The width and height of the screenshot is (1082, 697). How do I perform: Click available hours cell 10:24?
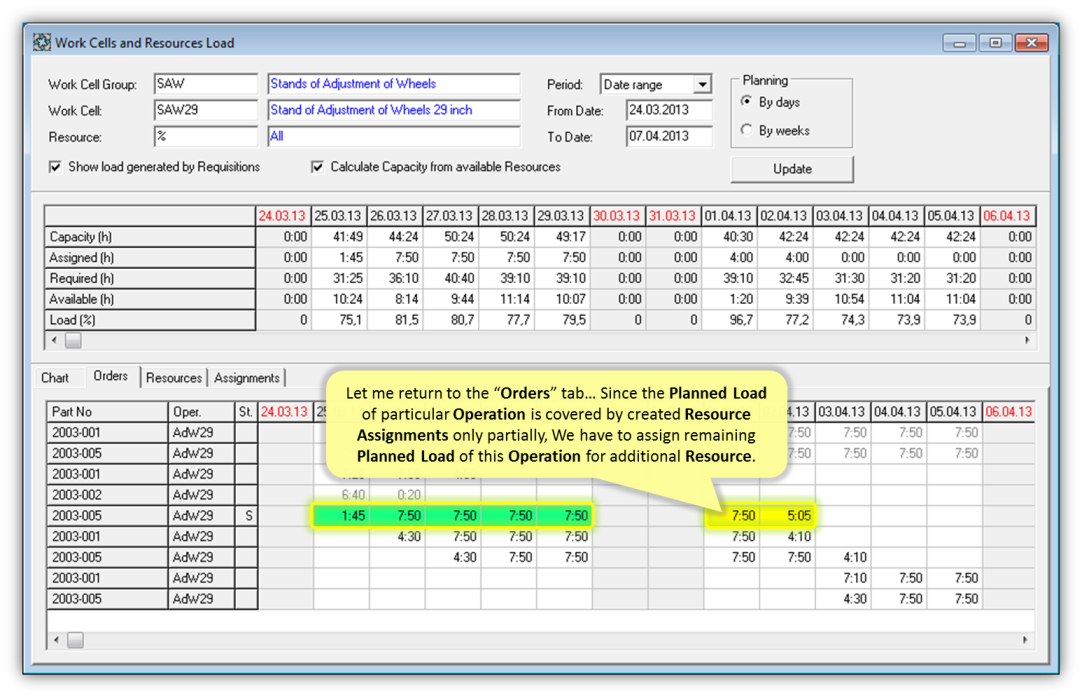point(339,299)
